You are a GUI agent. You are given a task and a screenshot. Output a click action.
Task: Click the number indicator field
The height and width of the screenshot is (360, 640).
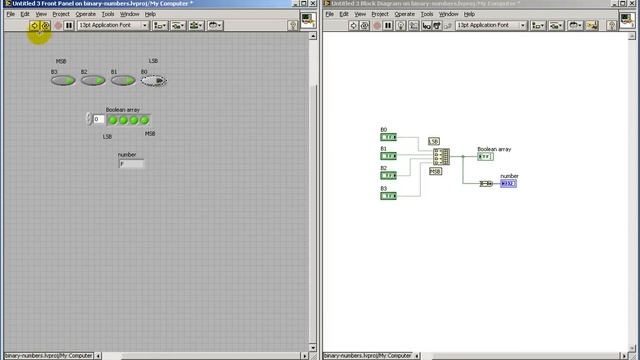pyautogui.click(x=131, y=164)
